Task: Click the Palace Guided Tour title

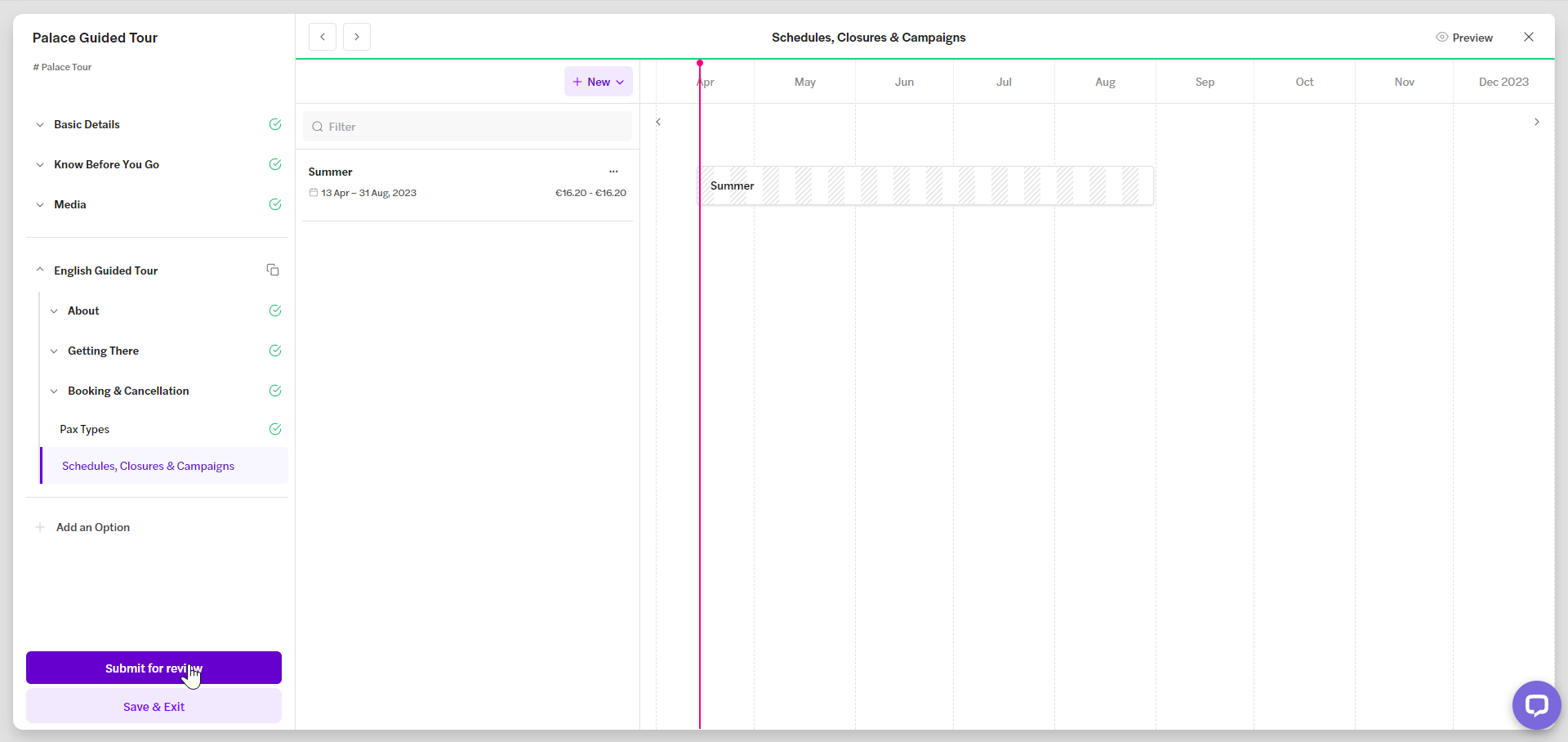Action: point(95,38)
